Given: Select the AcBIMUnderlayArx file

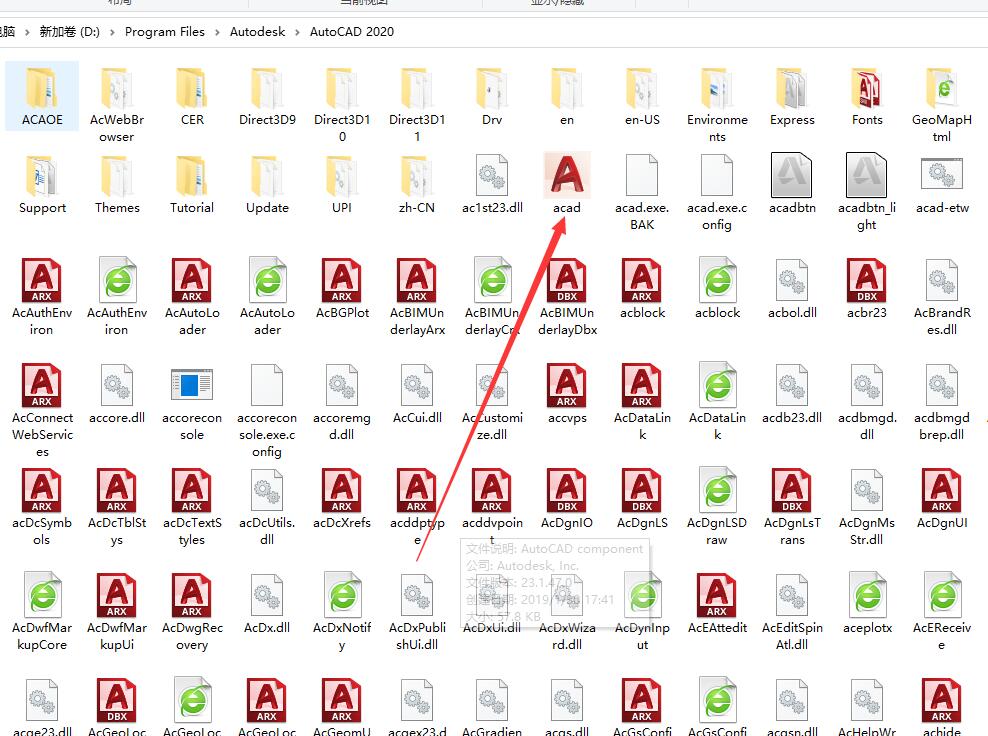Looking at the screenshot, I should [417, 297].
